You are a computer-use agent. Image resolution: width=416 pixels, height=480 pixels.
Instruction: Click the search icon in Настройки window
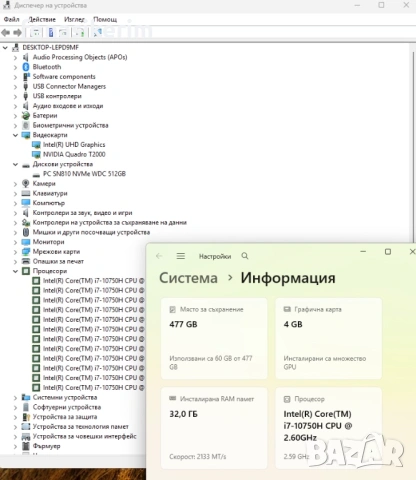pos(245,256)
